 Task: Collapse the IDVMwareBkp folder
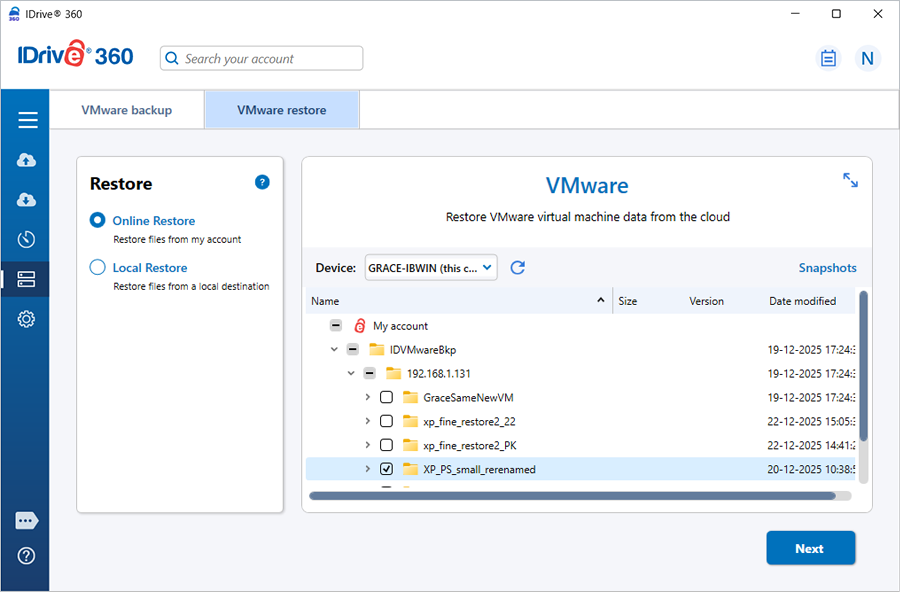point(334,349)
